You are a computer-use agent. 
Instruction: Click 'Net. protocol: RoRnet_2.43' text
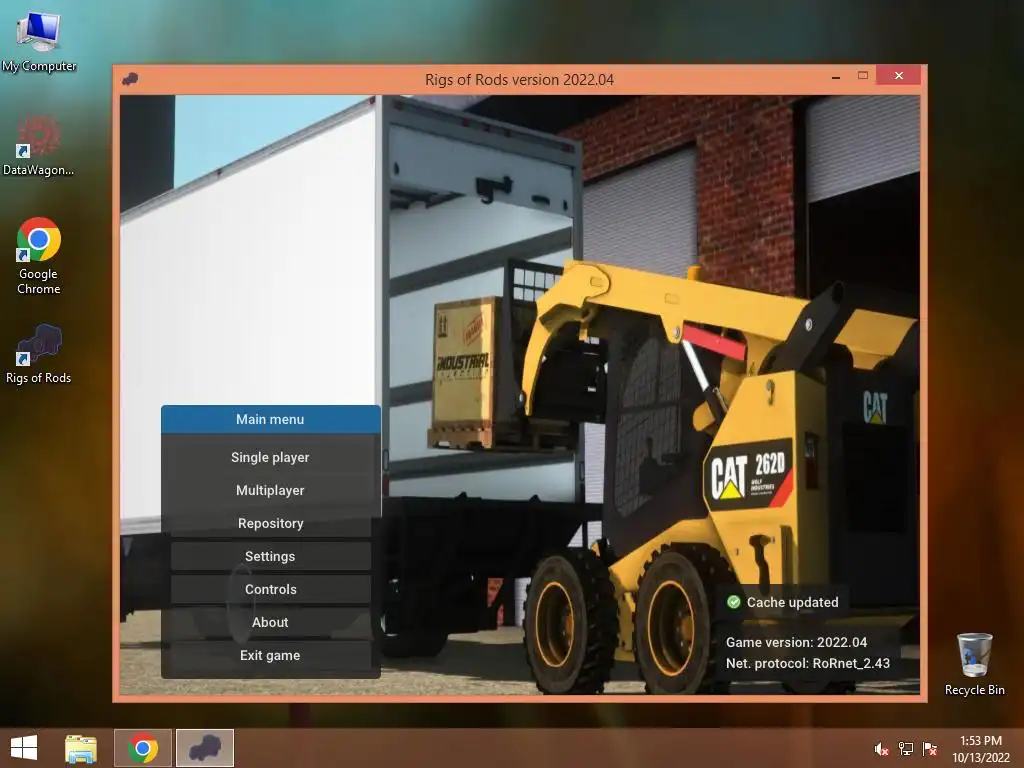click(x=808, y=663)
